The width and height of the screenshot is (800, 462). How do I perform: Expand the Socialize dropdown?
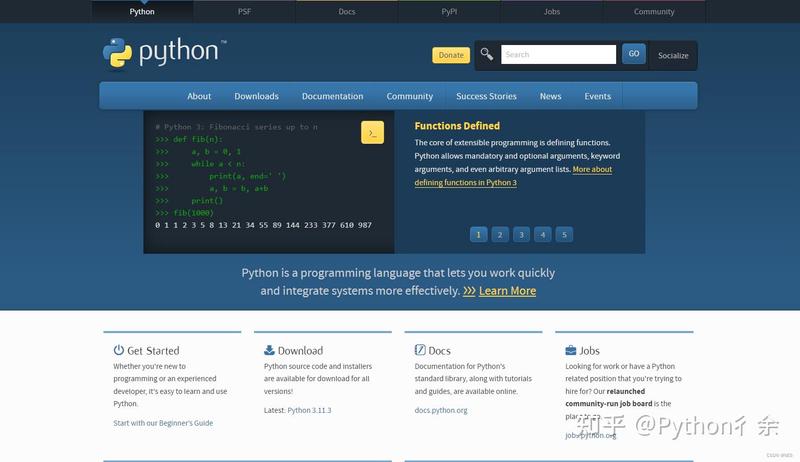point(673,56)
